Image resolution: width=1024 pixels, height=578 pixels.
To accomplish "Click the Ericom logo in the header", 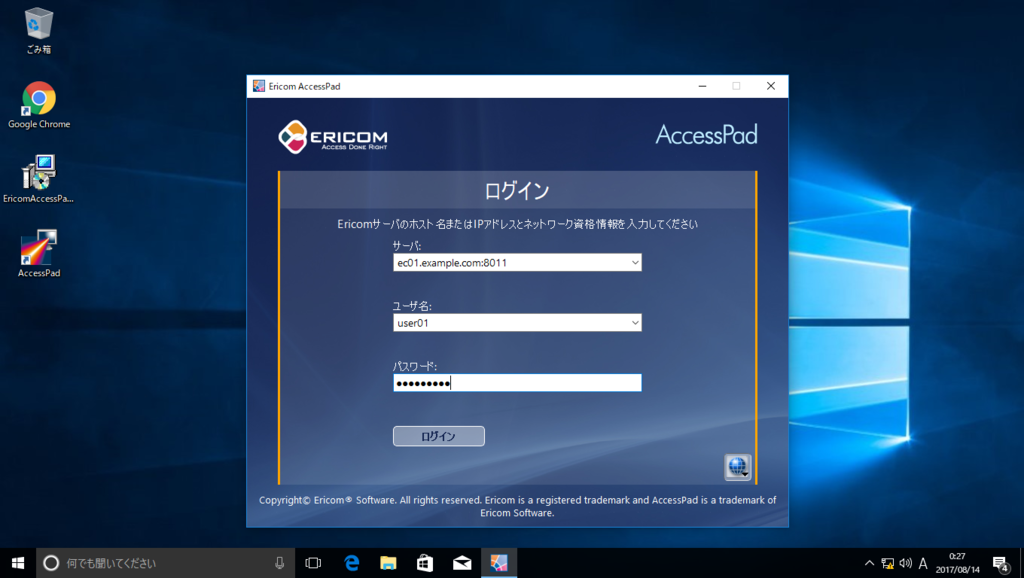I will (332, 136).
